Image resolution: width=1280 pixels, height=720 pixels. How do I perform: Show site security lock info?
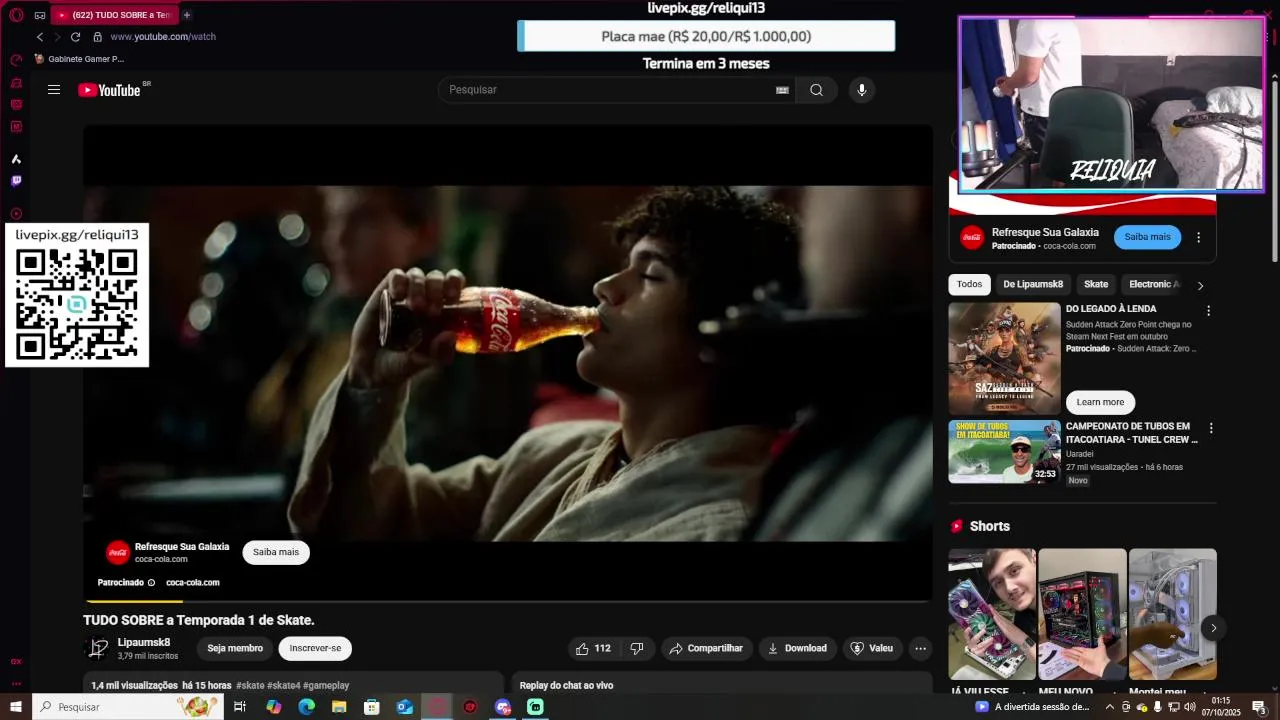click(x=97, y=37)
